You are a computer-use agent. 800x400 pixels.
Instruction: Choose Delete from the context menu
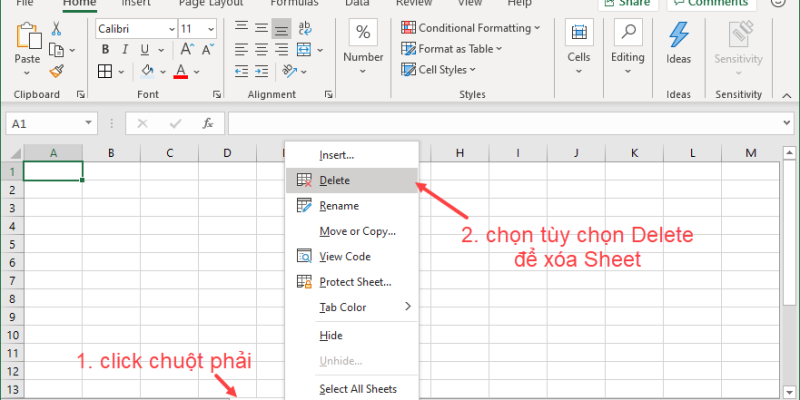pos(334,181)
